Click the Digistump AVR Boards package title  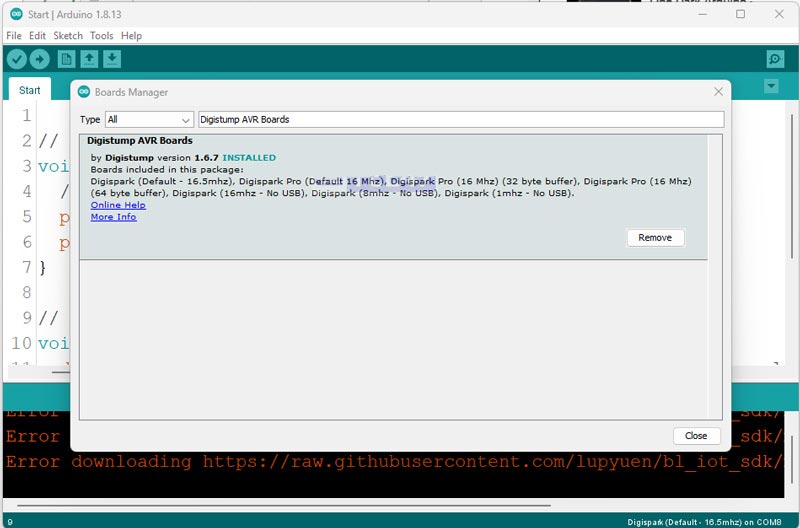pyautogui.click(x=140, y=141)
